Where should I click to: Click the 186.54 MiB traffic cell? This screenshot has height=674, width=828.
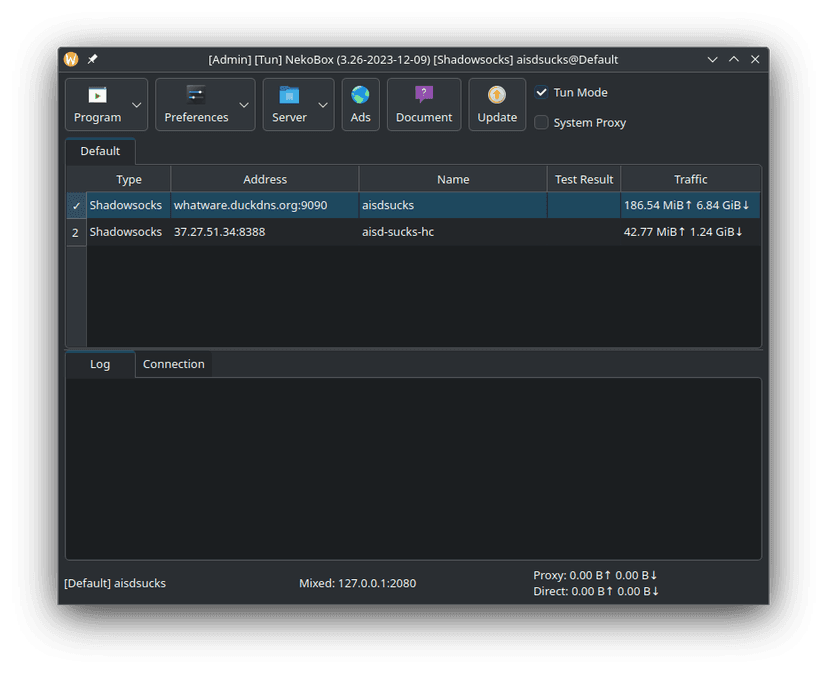[x=690, y=205]
